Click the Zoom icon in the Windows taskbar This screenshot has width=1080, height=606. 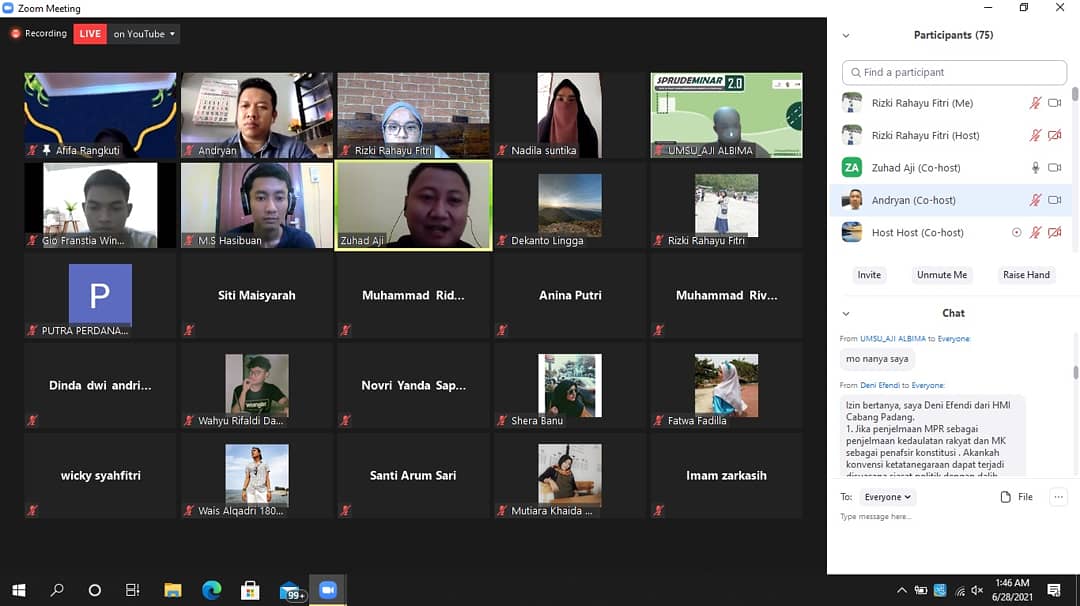[x=327, y=590]
